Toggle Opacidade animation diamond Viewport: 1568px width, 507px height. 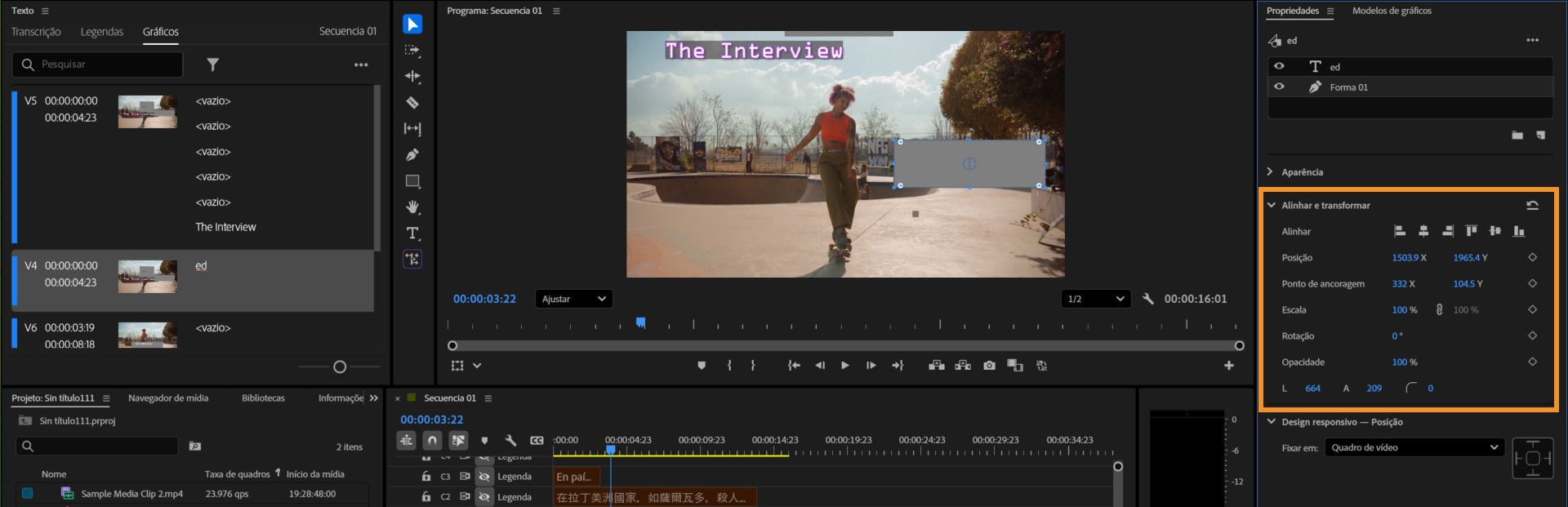1532,362
